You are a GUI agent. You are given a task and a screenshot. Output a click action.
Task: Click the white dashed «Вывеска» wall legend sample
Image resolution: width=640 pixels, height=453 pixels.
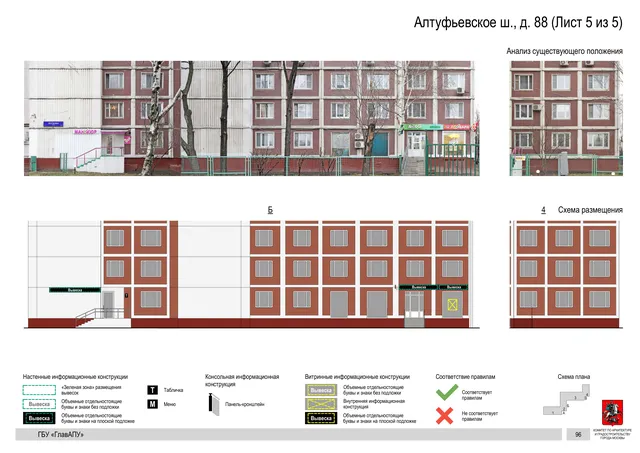[39, 404]
